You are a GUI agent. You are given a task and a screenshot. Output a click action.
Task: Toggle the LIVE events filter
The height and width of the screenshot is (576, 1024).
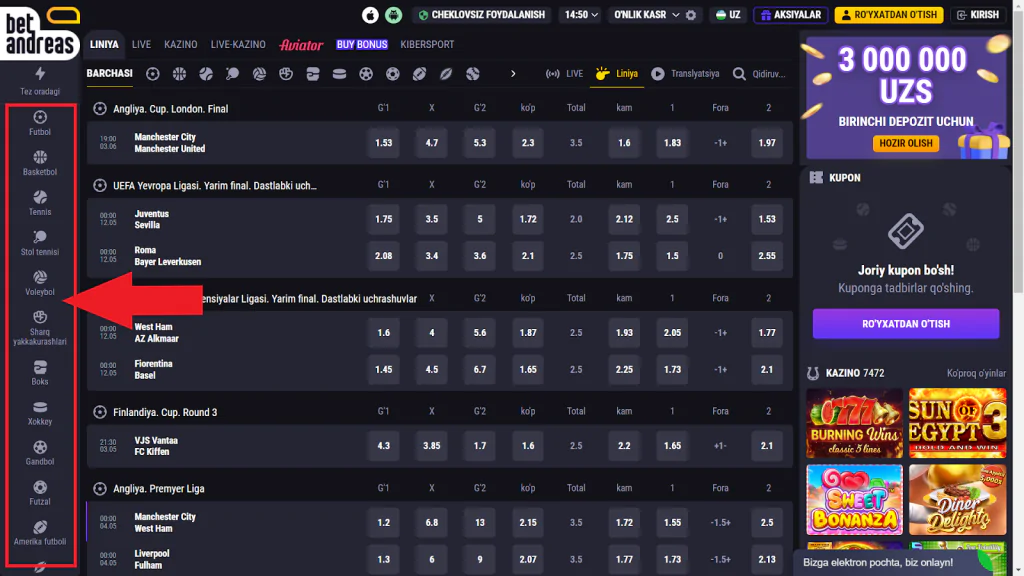pyautogui.click(x=565, y=74)
